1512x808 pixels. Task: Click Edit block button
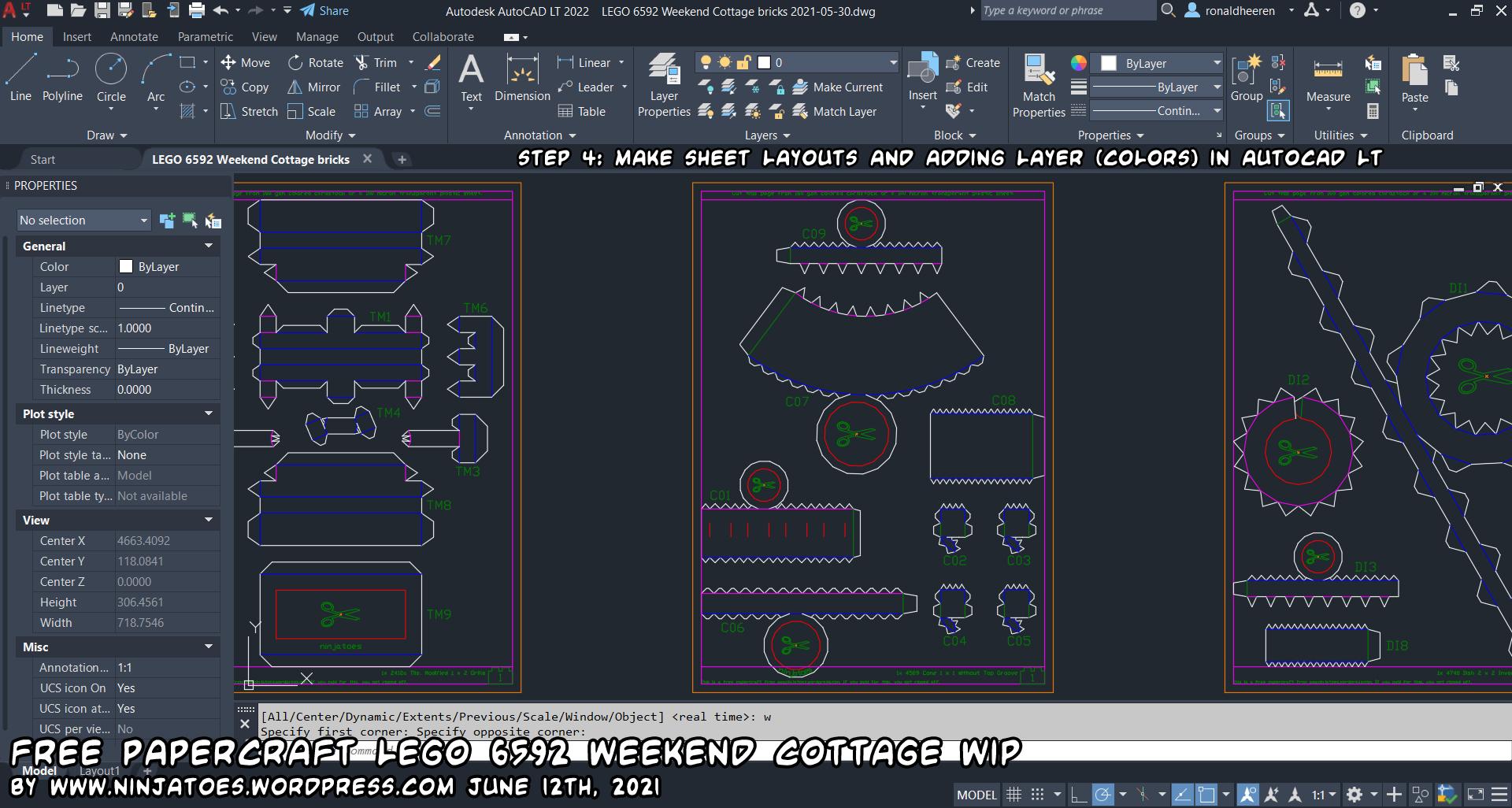[x=966, y=87]
